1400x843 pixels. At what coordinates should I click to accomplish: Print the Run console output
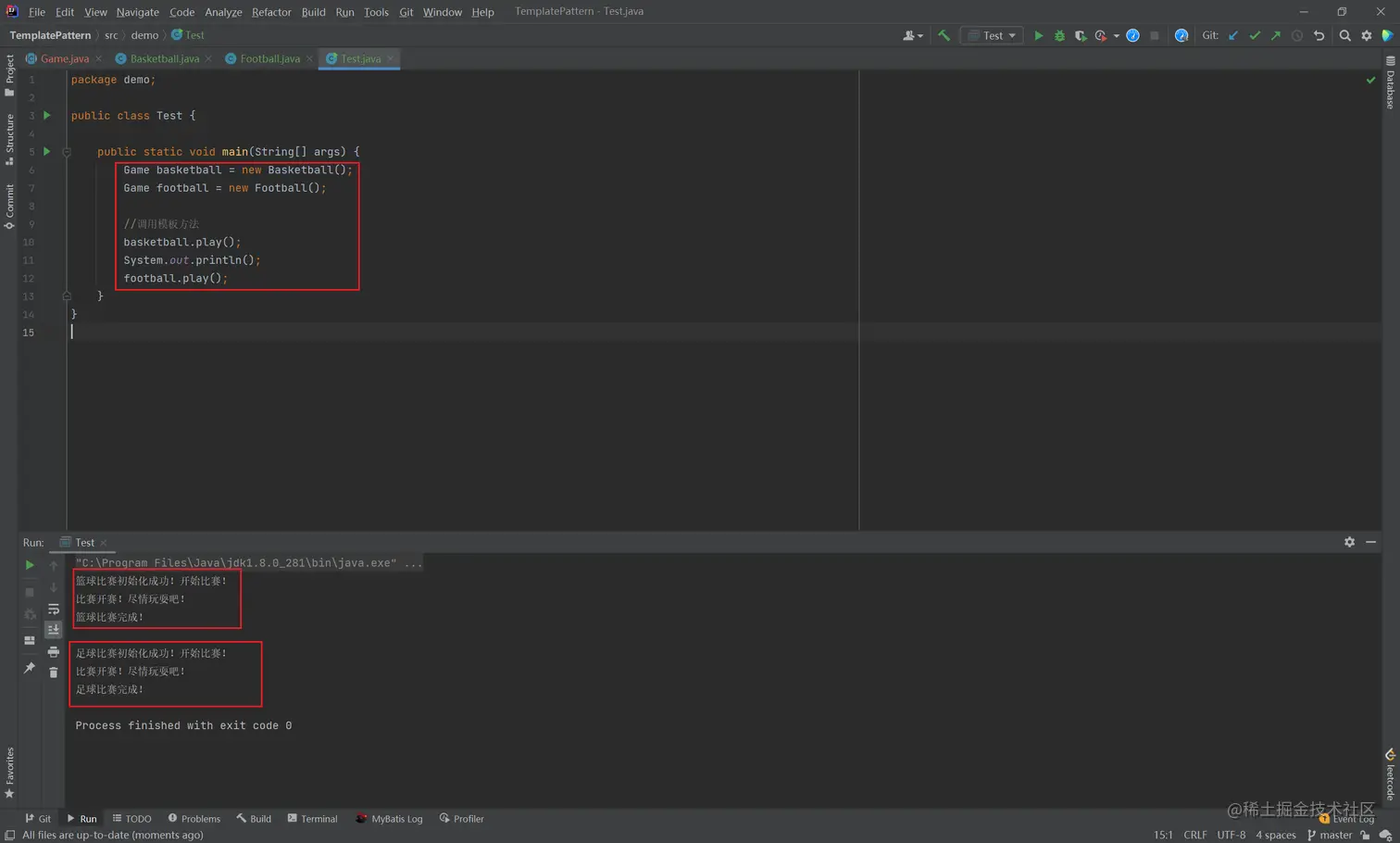(54, 652)
